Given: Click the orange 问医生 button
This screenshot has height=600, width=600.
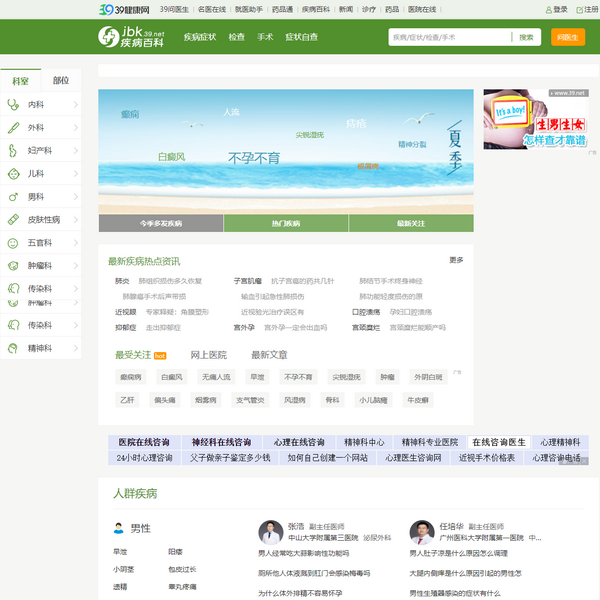Looking at the screenshot, I should pyautogui.click(x=567, y=37).
